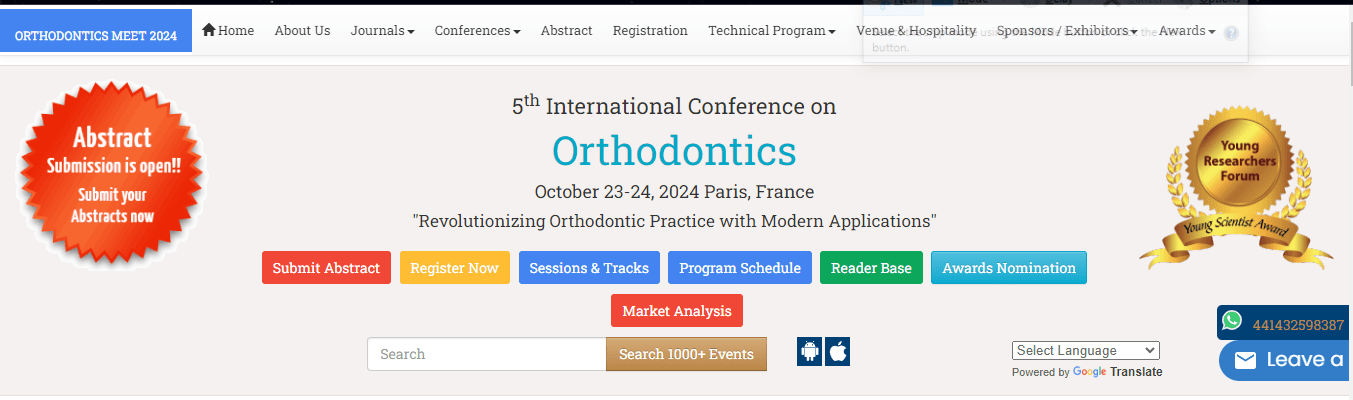Expand the Journals dropdown menu
This screenshot has height=400, width=1353.
[382, 31]
